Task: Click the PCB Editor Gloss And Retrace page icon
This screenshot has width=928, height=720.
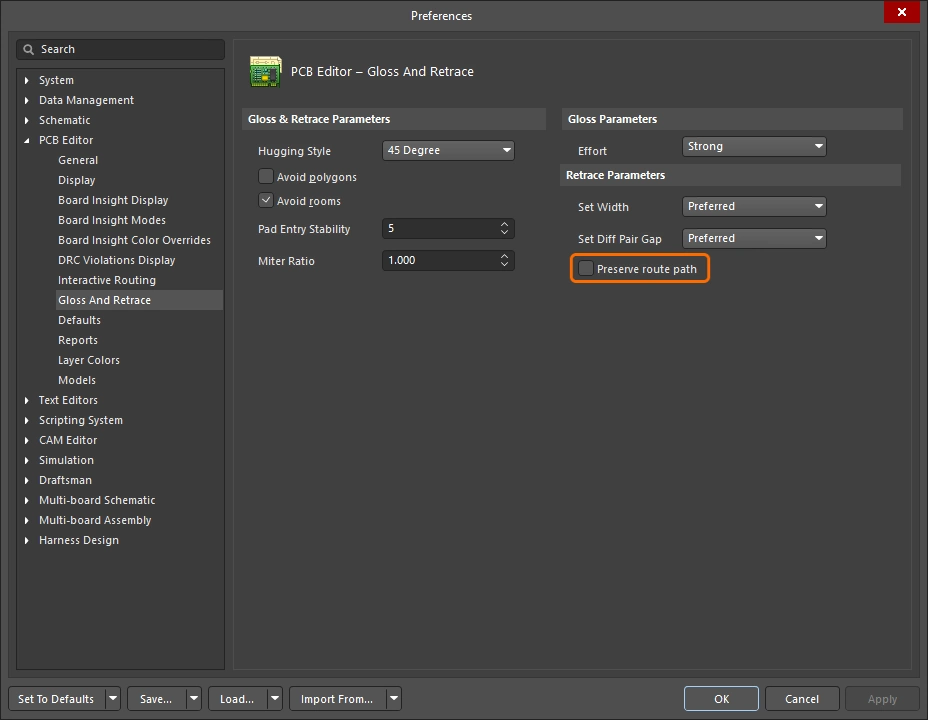Action: (265, 71)
